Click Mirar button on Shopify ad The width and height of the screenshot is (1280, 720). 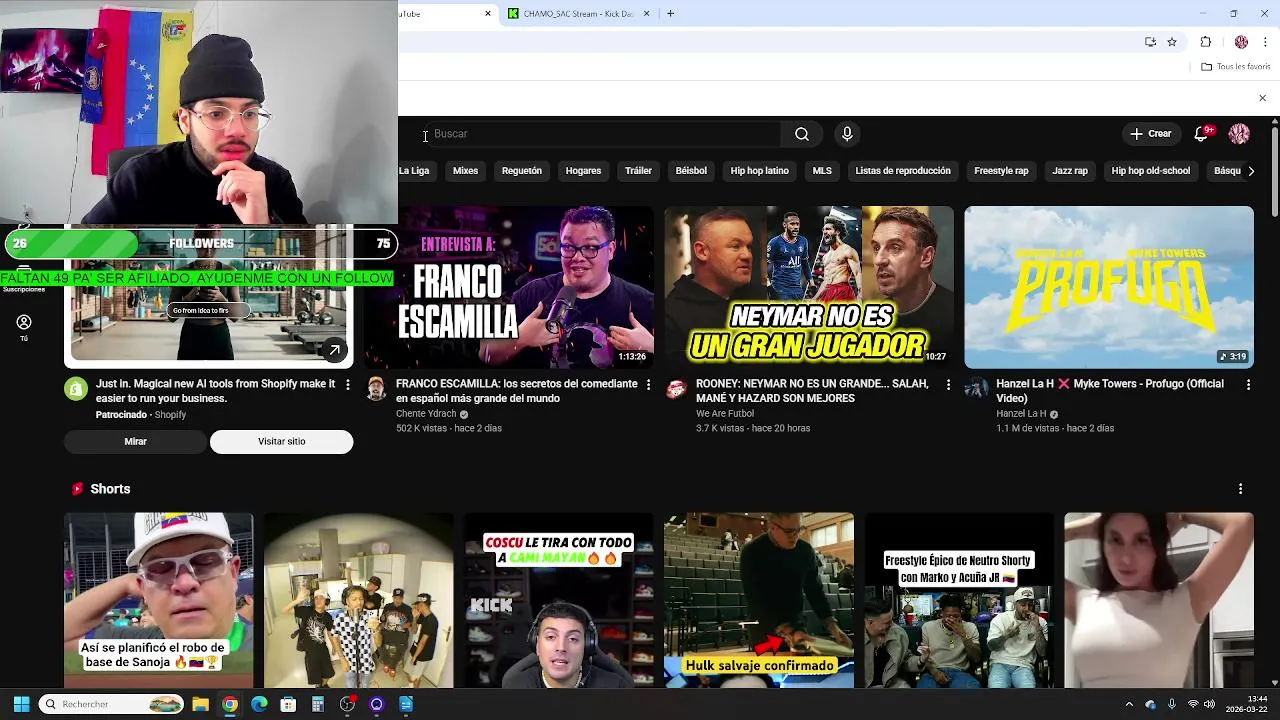point(135,442)
